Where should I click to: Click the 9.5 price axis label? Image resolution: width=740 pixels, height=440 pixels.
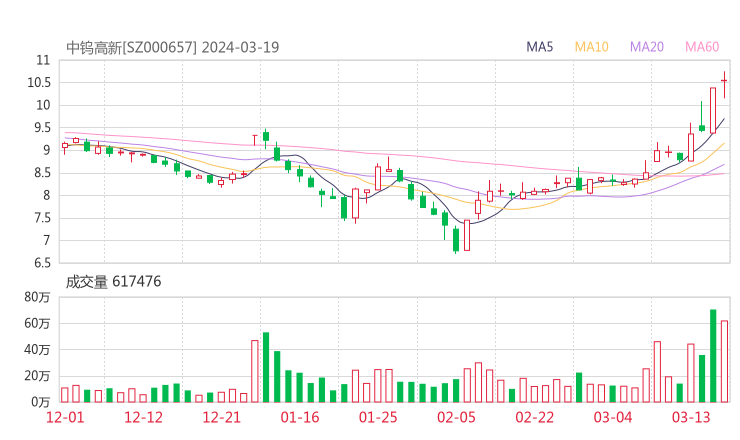[x=42, y=127]
